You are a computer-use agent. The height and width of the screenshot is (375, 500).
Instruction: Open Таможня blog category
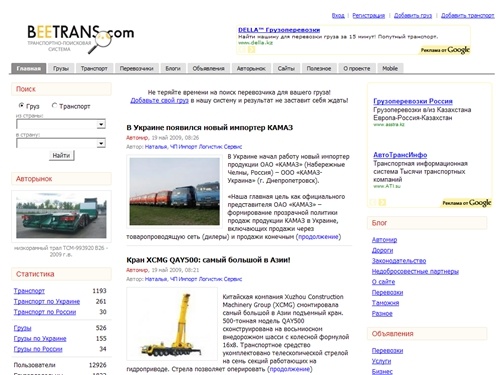click(385, 303)
